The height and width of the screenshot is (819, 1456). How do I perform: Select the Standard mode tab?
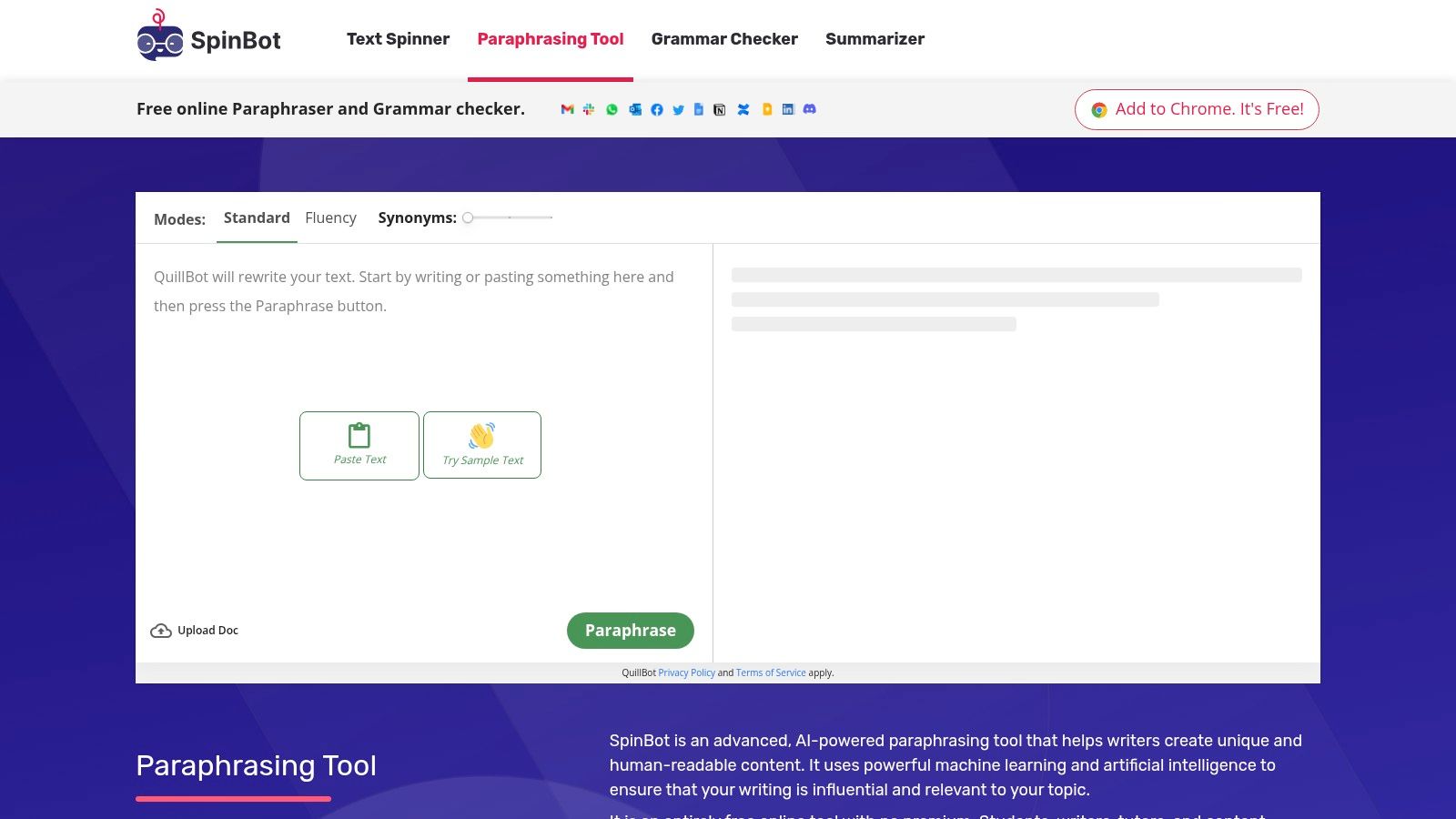tap(257, 218)
